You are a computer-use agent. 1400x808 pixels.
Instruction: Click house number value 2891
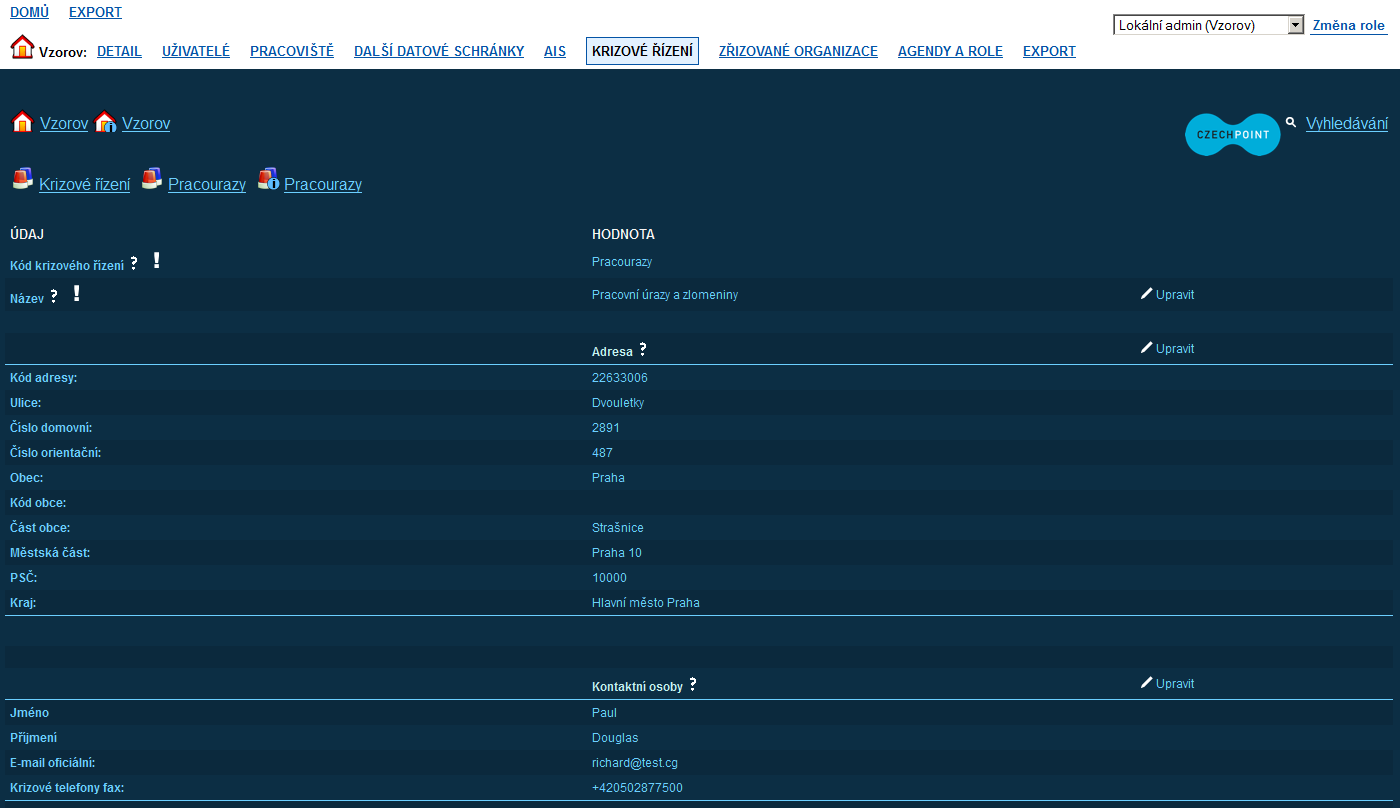click(x=606, y=428)
